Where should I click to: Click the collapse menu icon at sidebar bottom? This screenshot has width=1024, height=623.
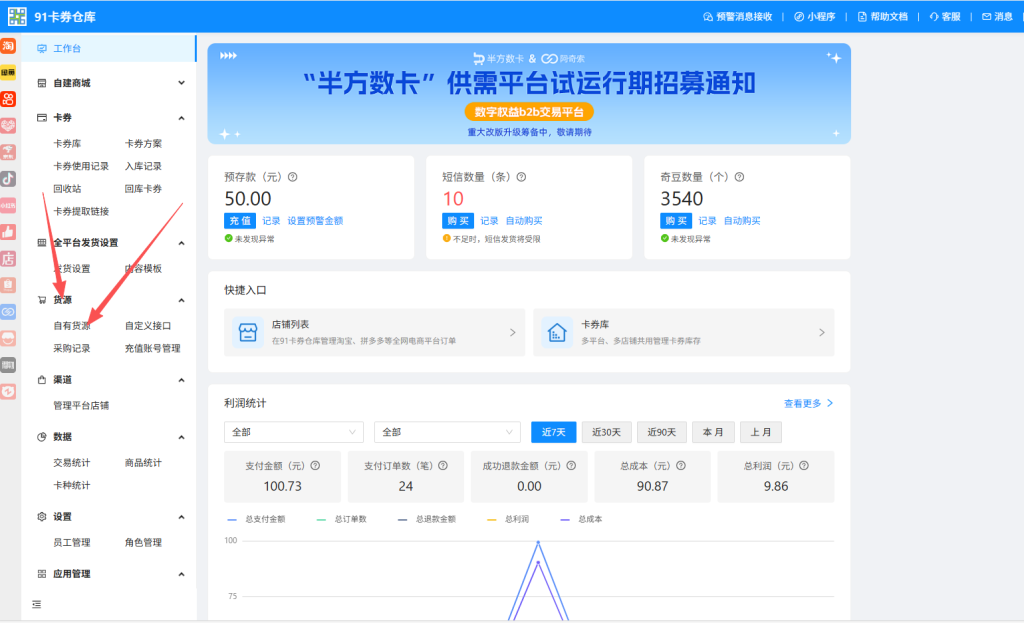click(37, 604)
